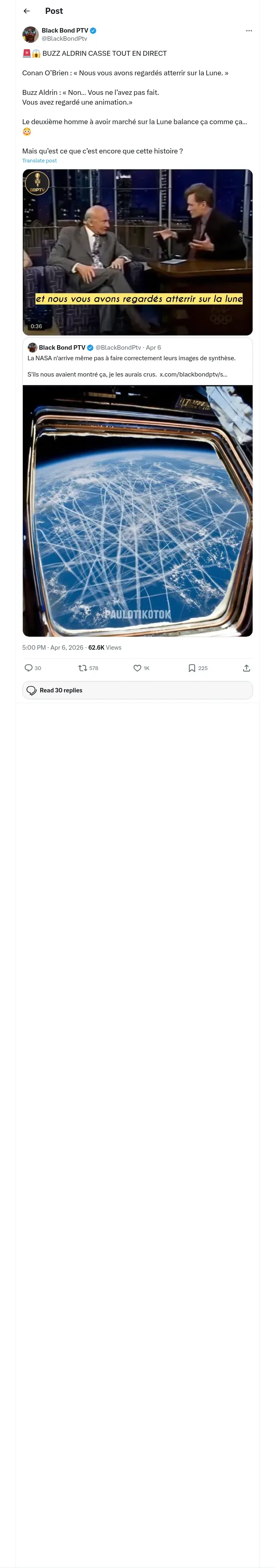Click Black Bond PTV profile avatar

[x=31, y=34]
